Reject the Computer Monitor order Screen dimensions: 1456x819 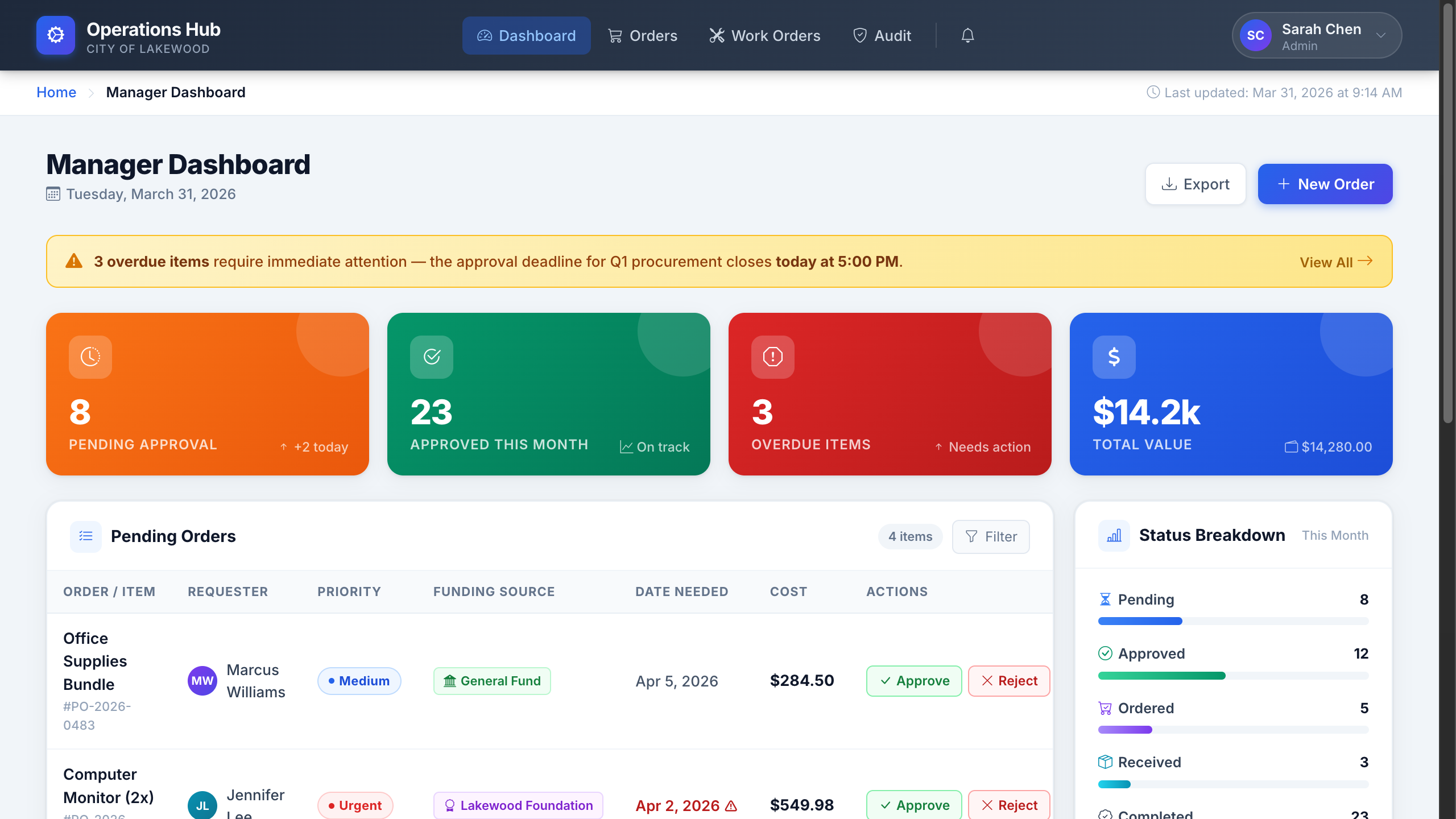[1008, 805]
